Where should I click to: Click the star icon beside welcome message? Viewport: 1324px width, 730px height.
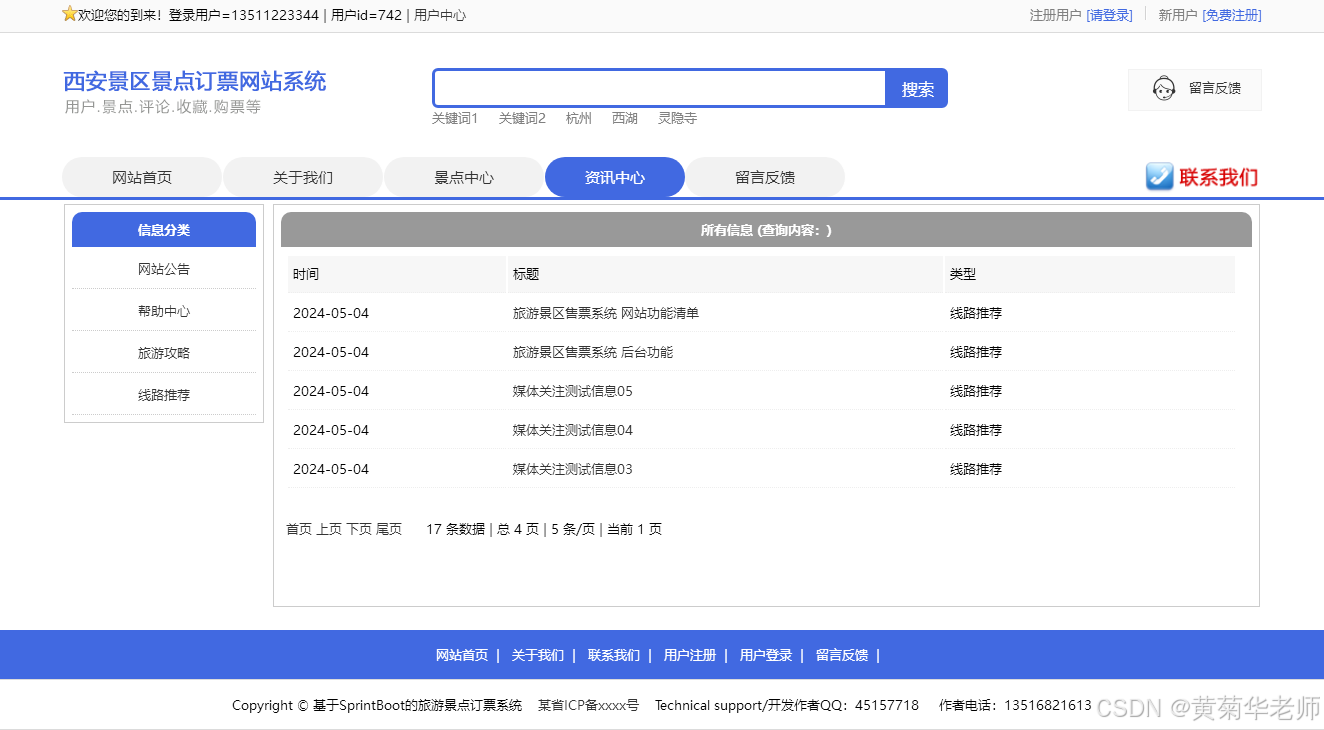click(69, 14)
